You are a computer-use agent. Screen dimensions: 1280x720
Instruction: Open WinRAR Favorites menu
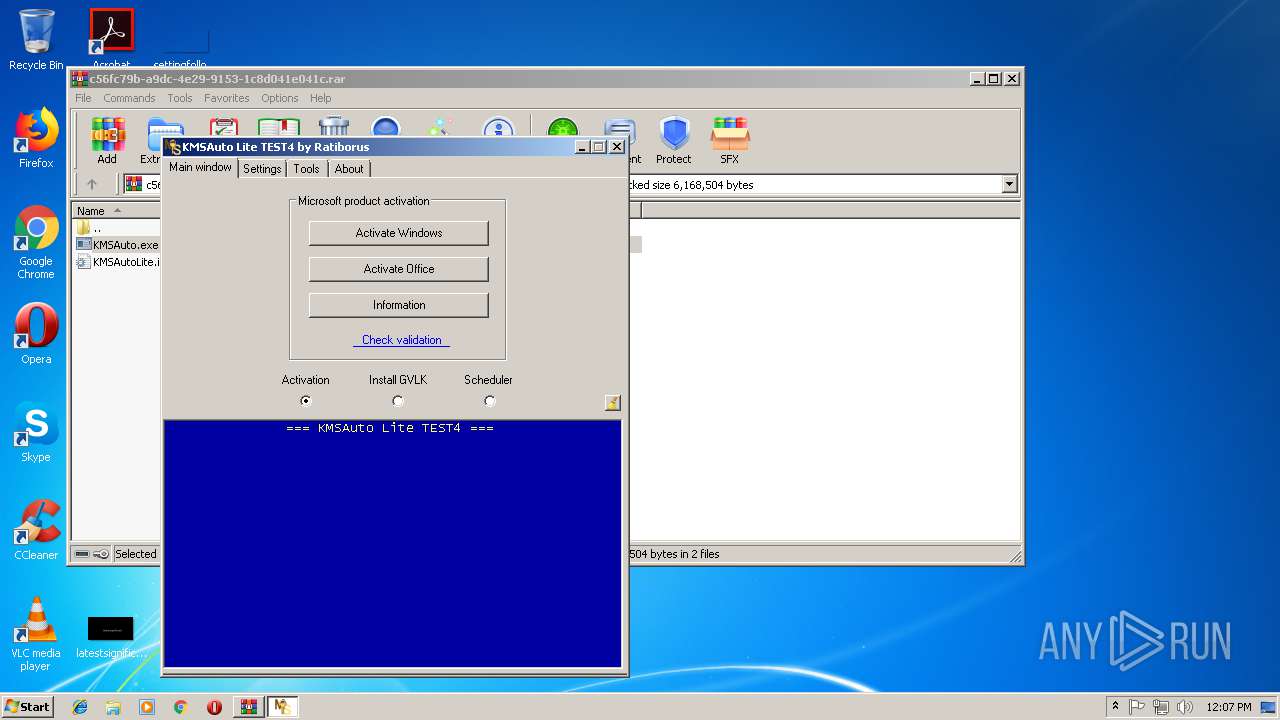pyautogui.click(x=227, y=98)
